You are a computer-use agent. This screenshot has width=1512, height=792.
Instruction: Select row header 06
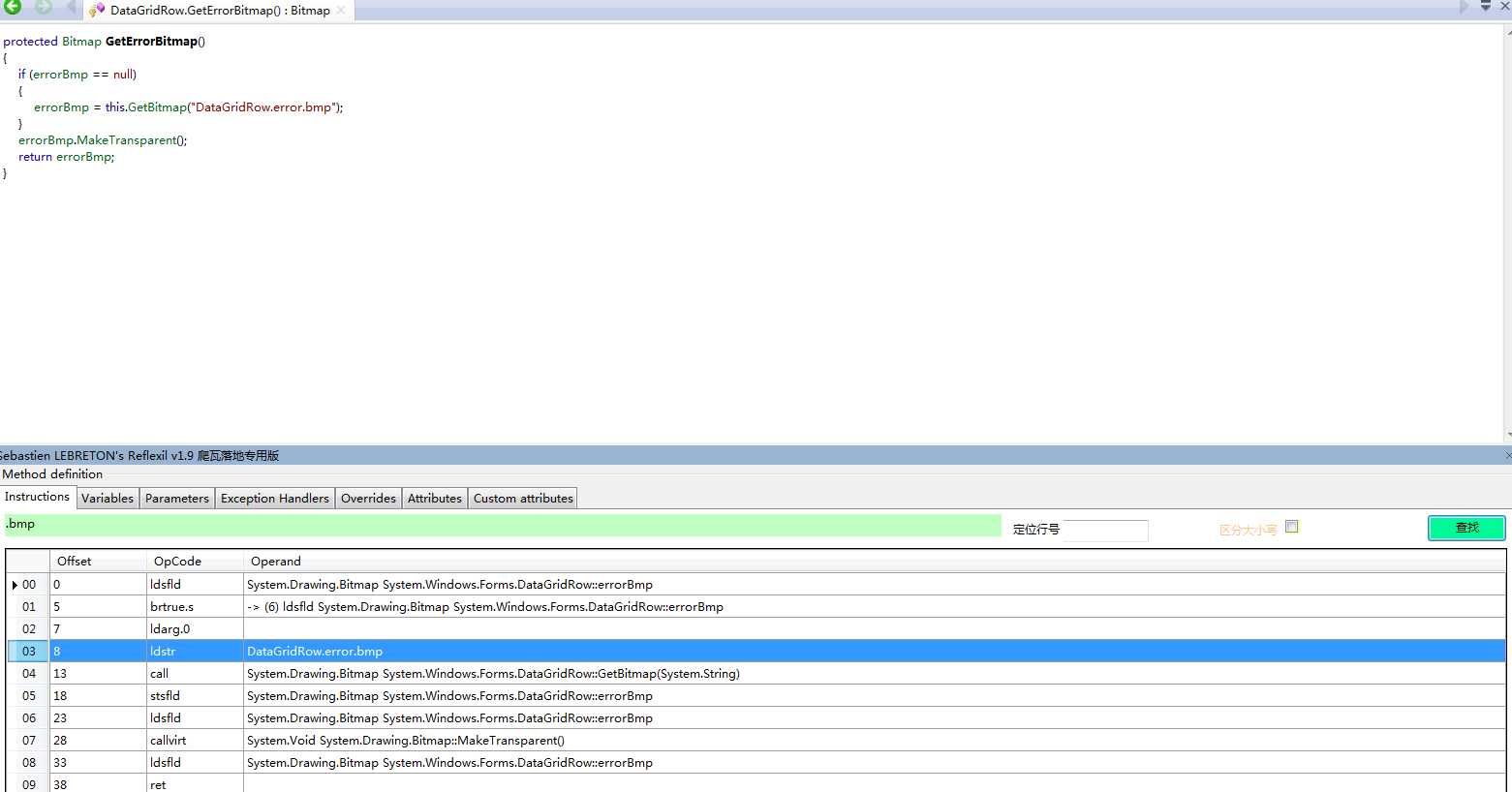[28, 718]
